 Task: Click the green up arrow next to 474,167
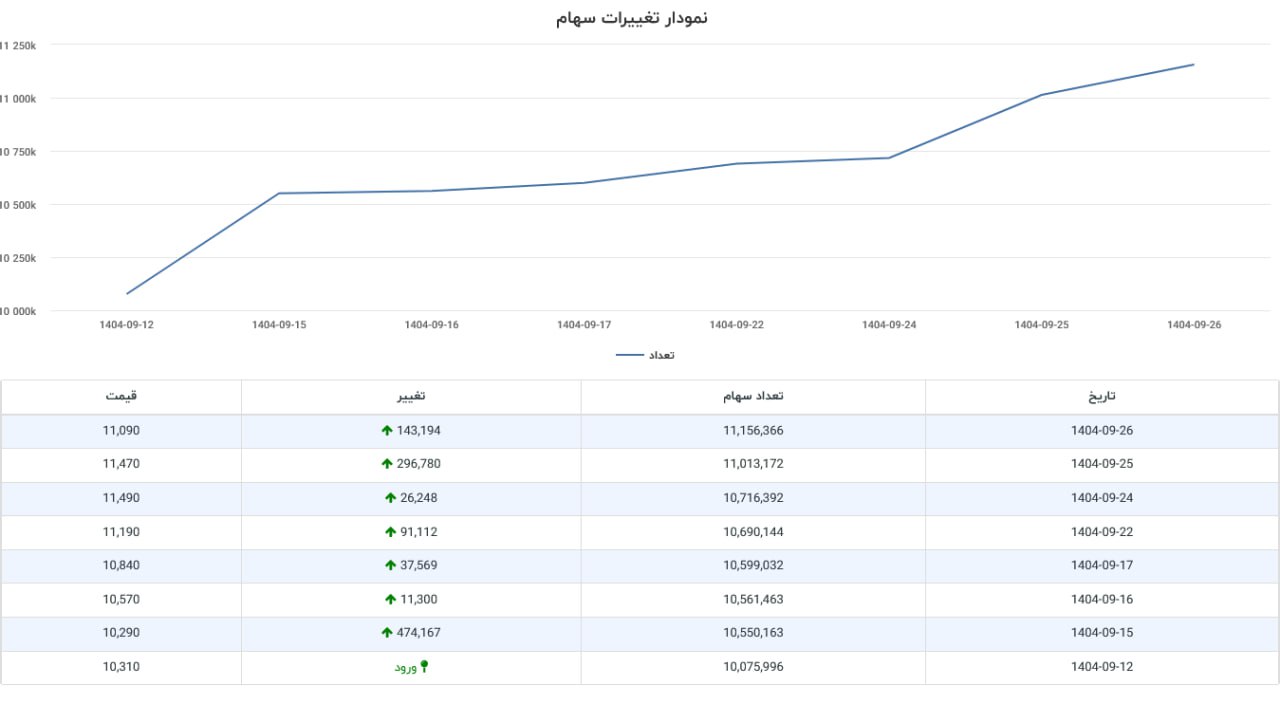click(387, 632)
